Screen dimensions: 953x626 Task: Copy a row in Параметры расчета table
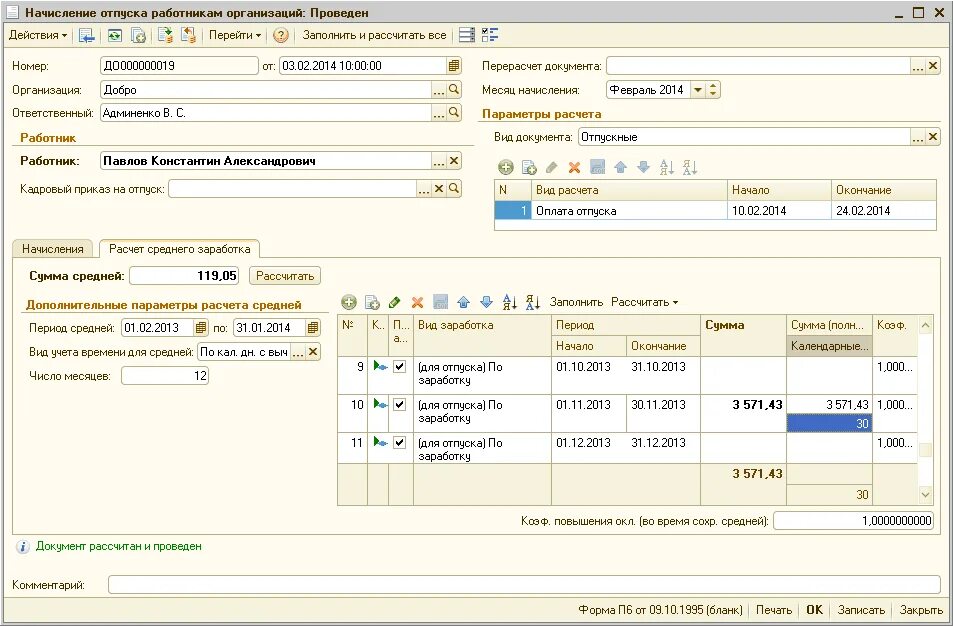(x=529, y=167)
